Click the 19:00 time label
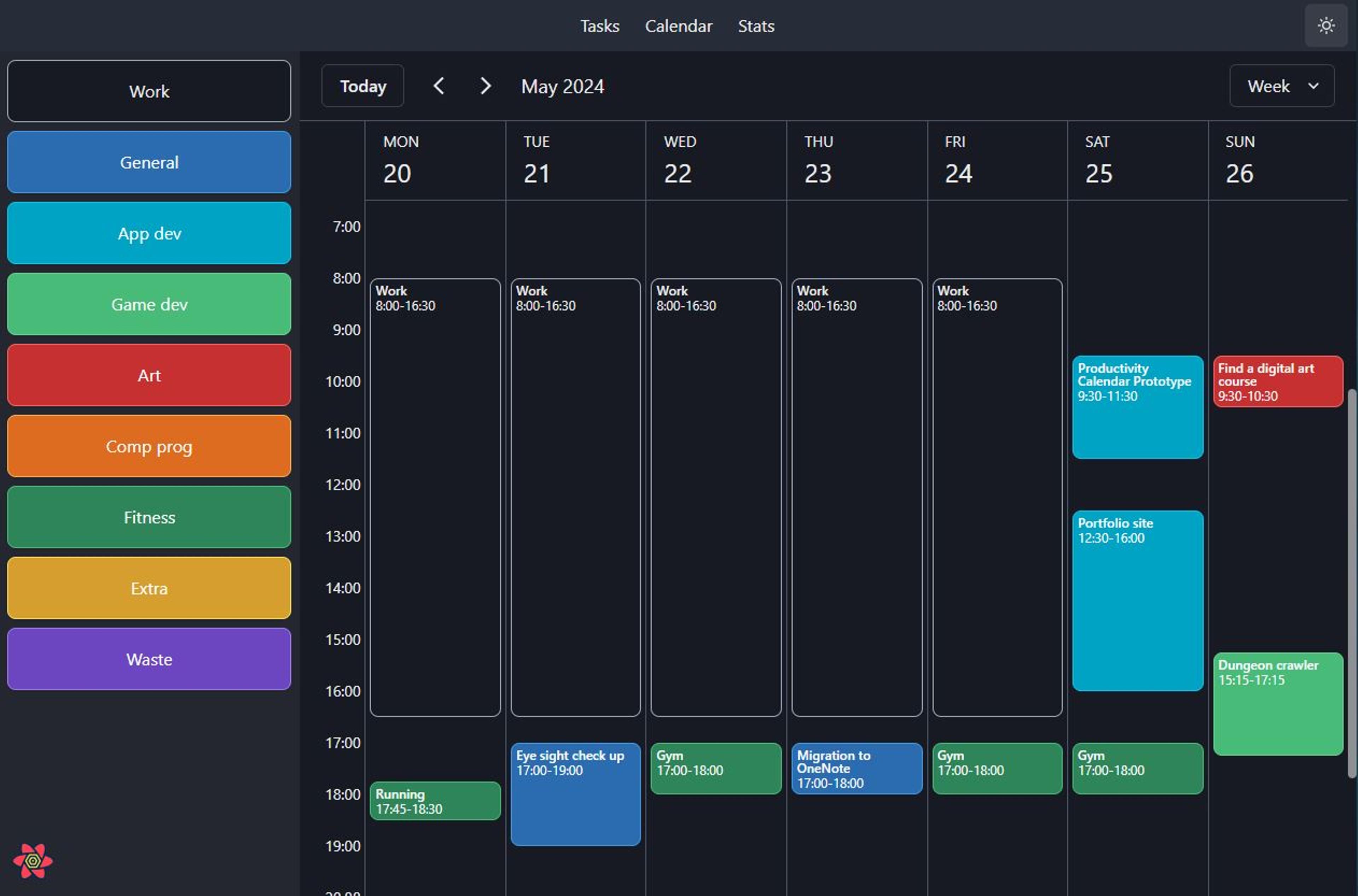This screenshot has width=1358, height=896. [x=343, y=846]
